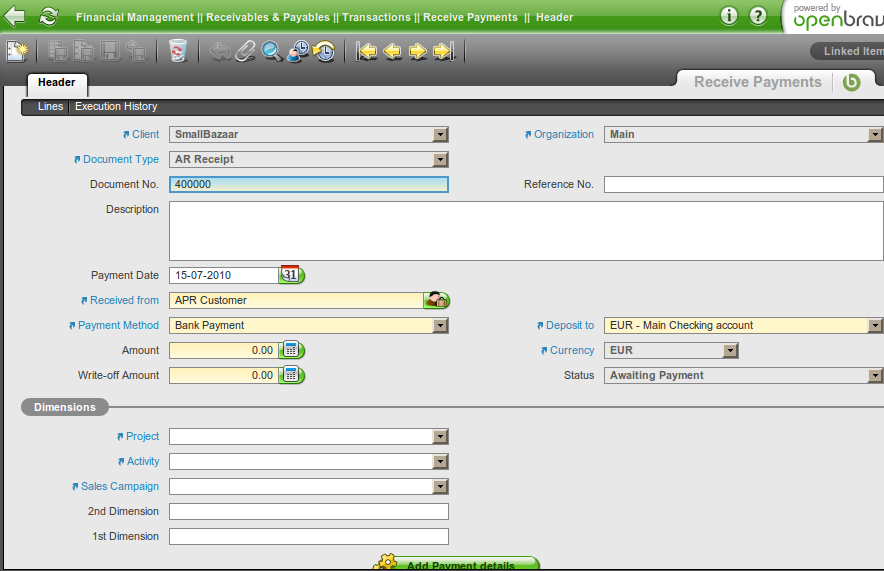The width and height of the screenshot is (884, 571).
Task: Go to the next record
Action: [x=418, y=51]
